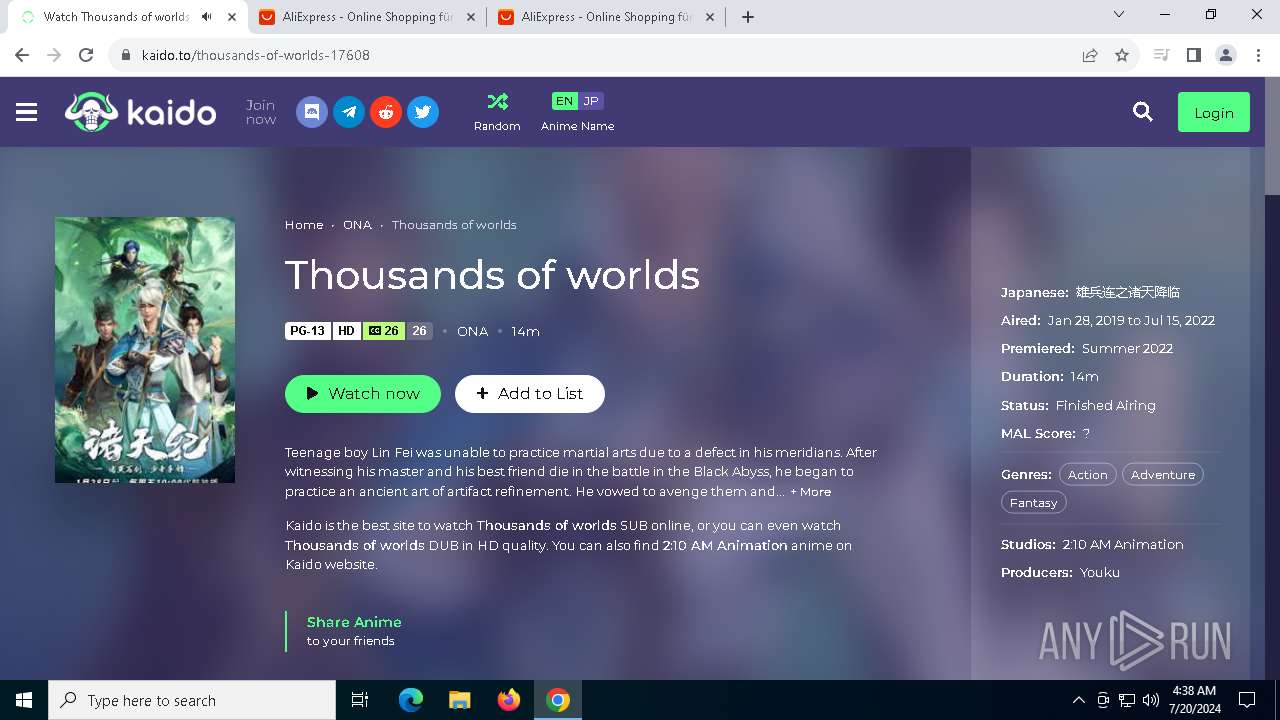Open the volume control in tray
This screenshot has width=1280, height=720.
(1151, 700)
